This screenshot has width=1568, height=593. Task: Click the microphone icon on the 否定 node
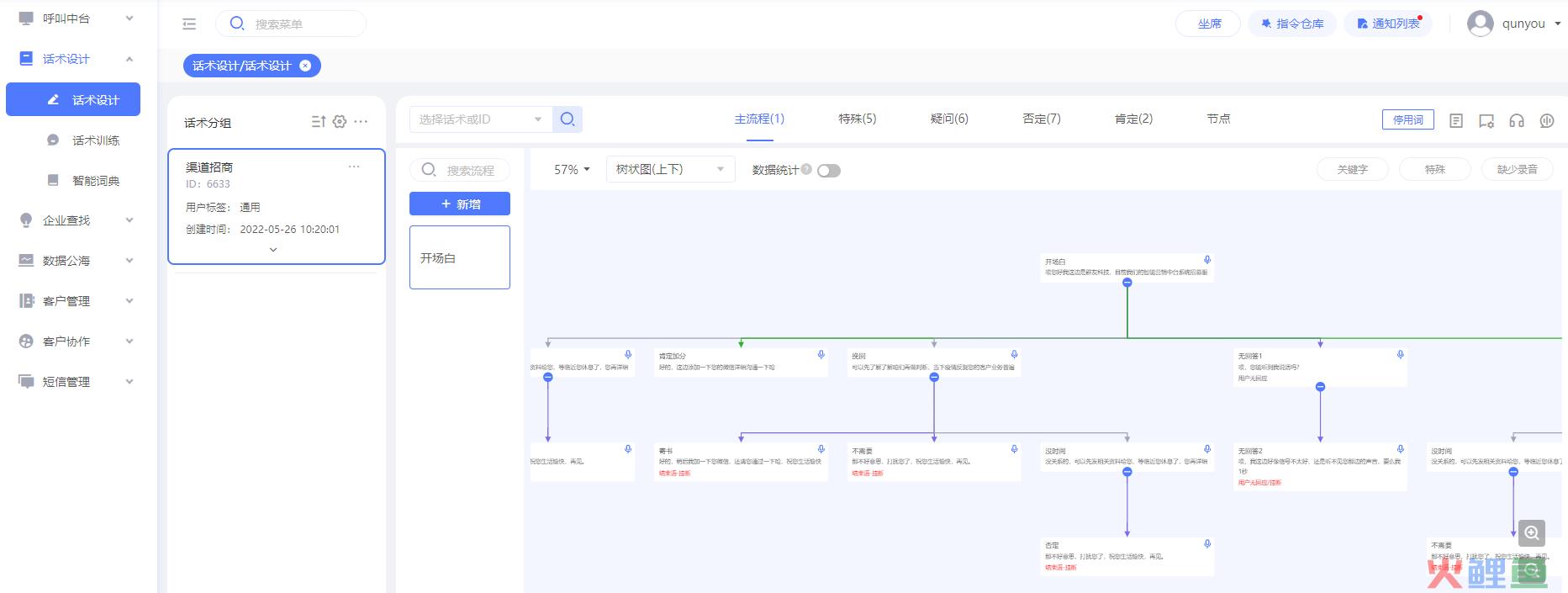coord(1207,544)
